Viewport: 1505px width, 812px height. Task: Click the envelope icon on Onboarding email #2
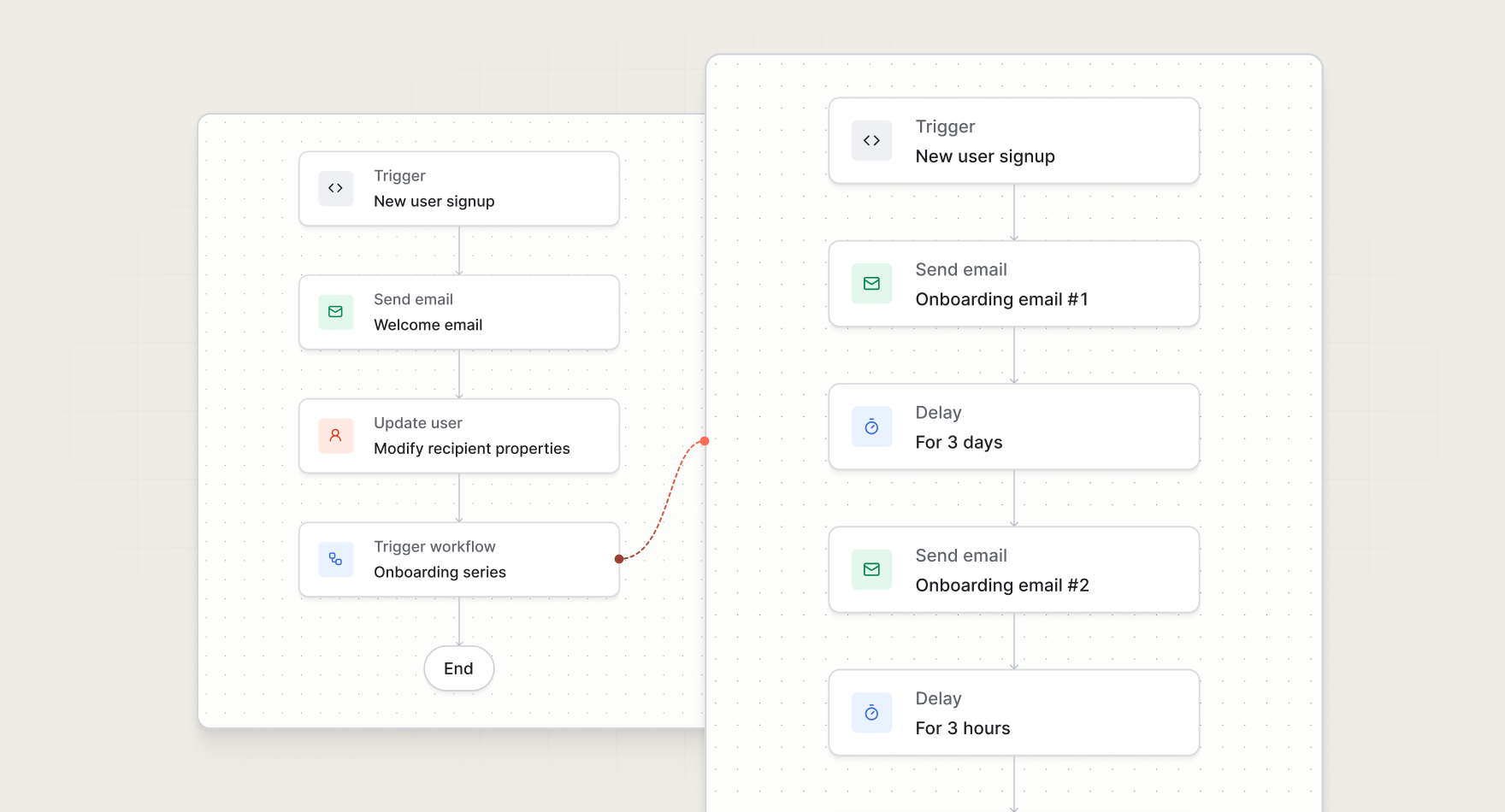pos(871,569)
